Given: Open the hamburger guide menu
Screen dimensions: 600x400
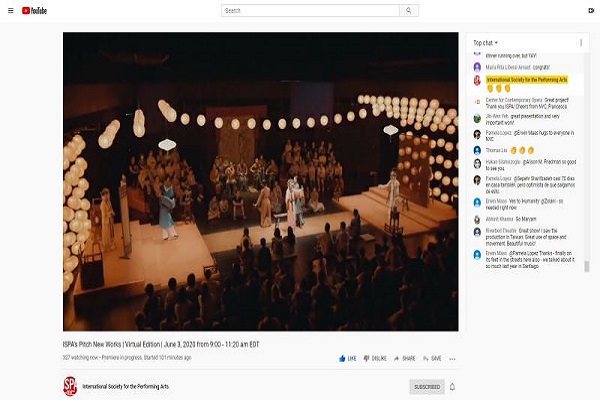Looking at the screenshot, I should [x=11, y=11].
